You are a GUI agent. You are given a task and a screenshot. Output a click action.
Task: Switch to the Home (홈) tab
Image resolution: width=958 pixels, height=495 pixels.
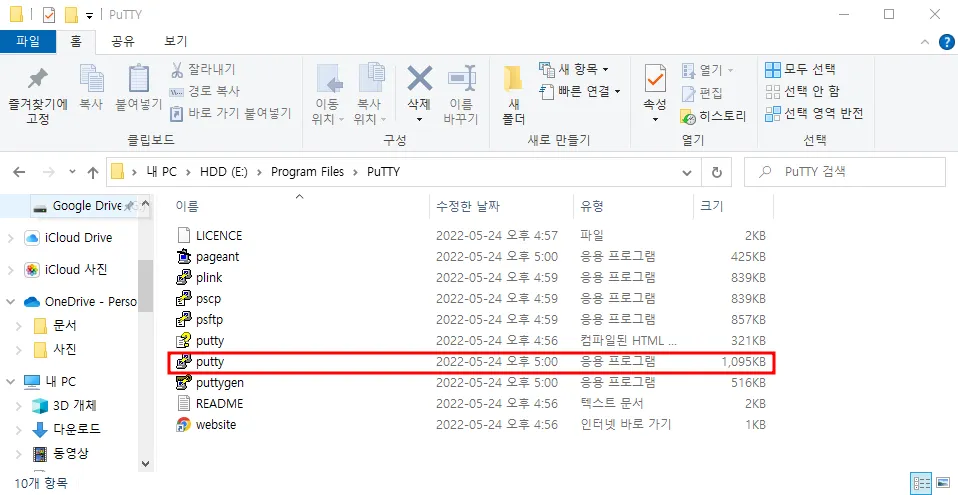[x=76, y=41]
